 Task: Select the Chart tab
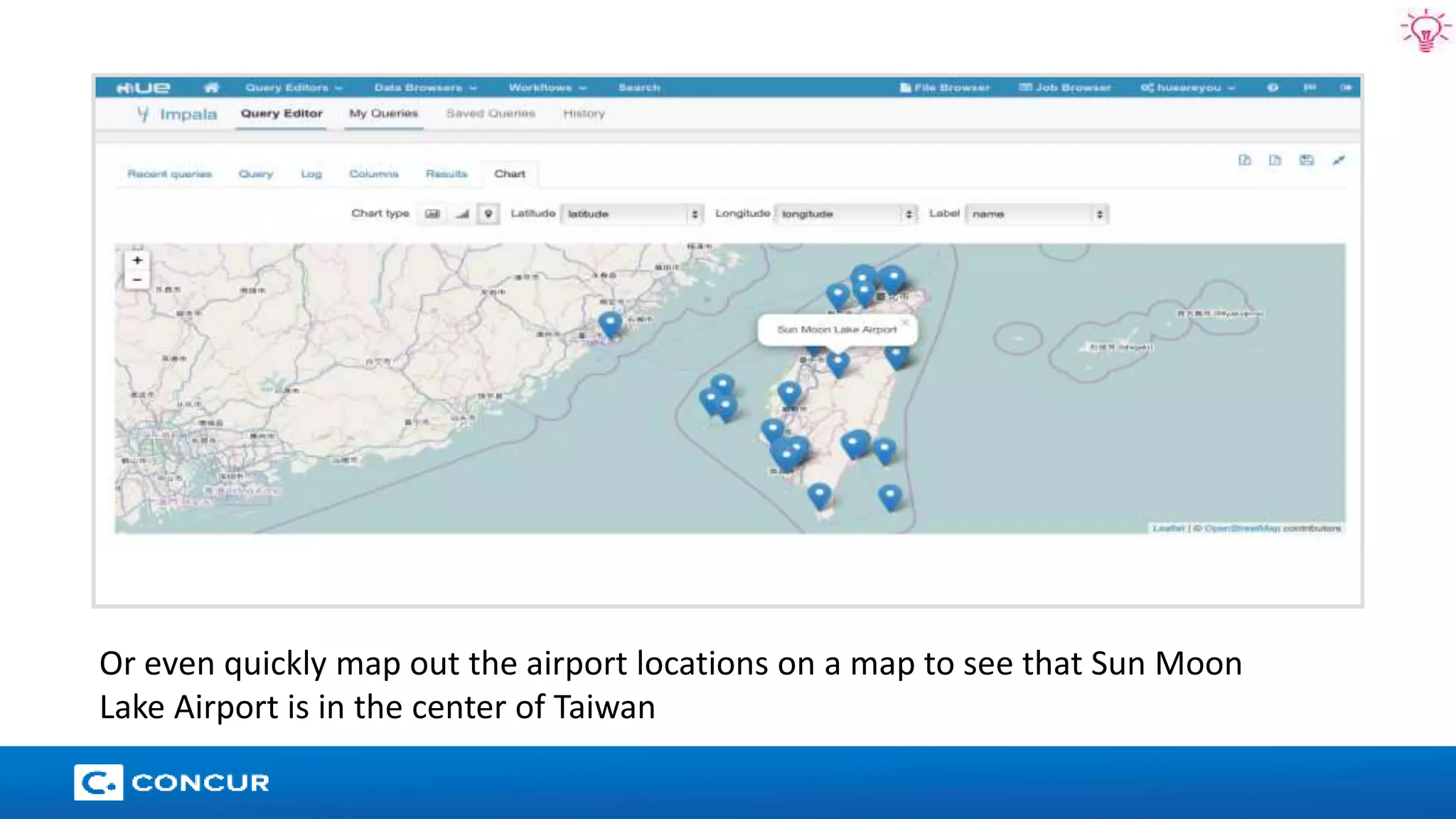point(510,174)
